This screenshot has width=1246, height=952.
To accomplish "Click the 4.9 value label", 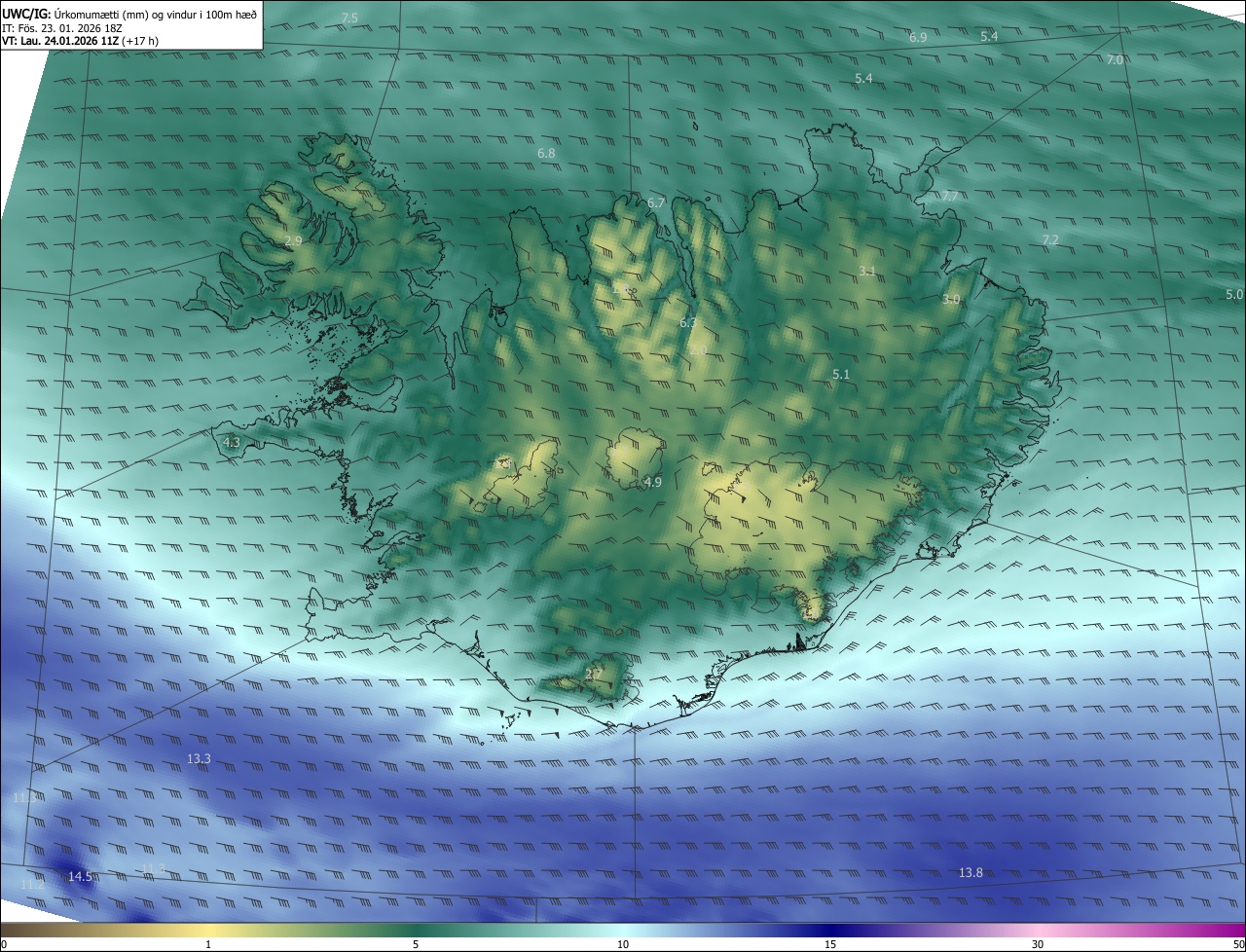I will tap(653, 482).
